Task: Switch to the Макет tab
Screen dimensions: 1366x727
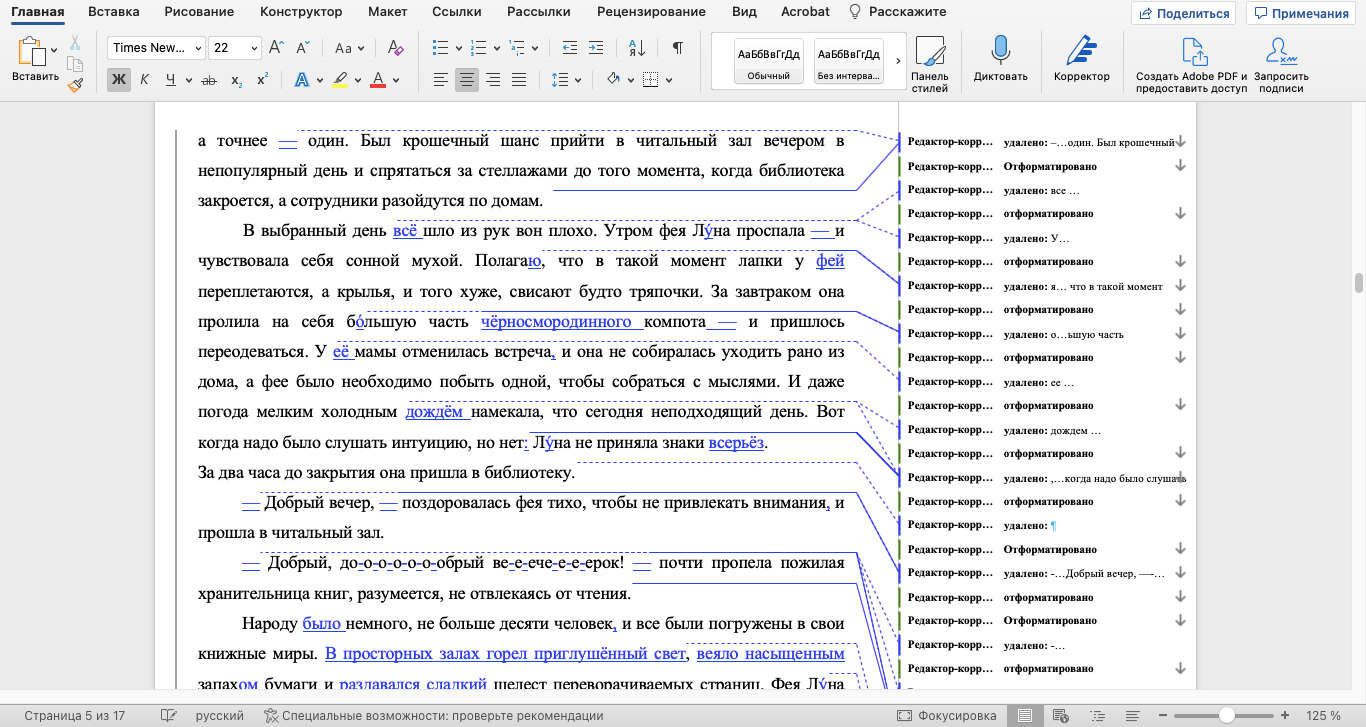Action: pyautogui.click(x=386, y=12)
